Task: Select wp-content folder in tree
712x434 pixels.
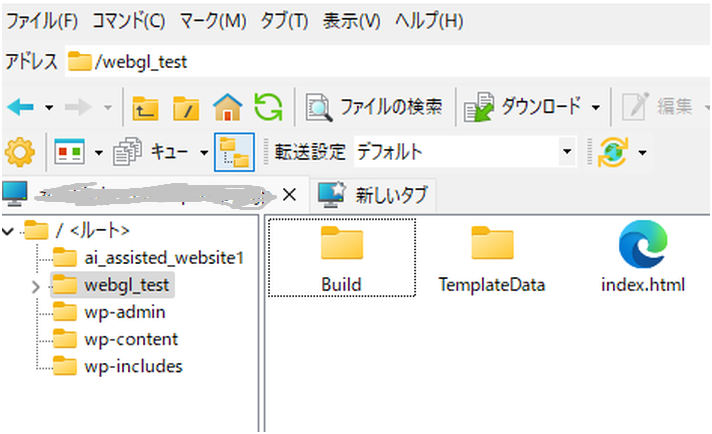Action: click(115, 340)
